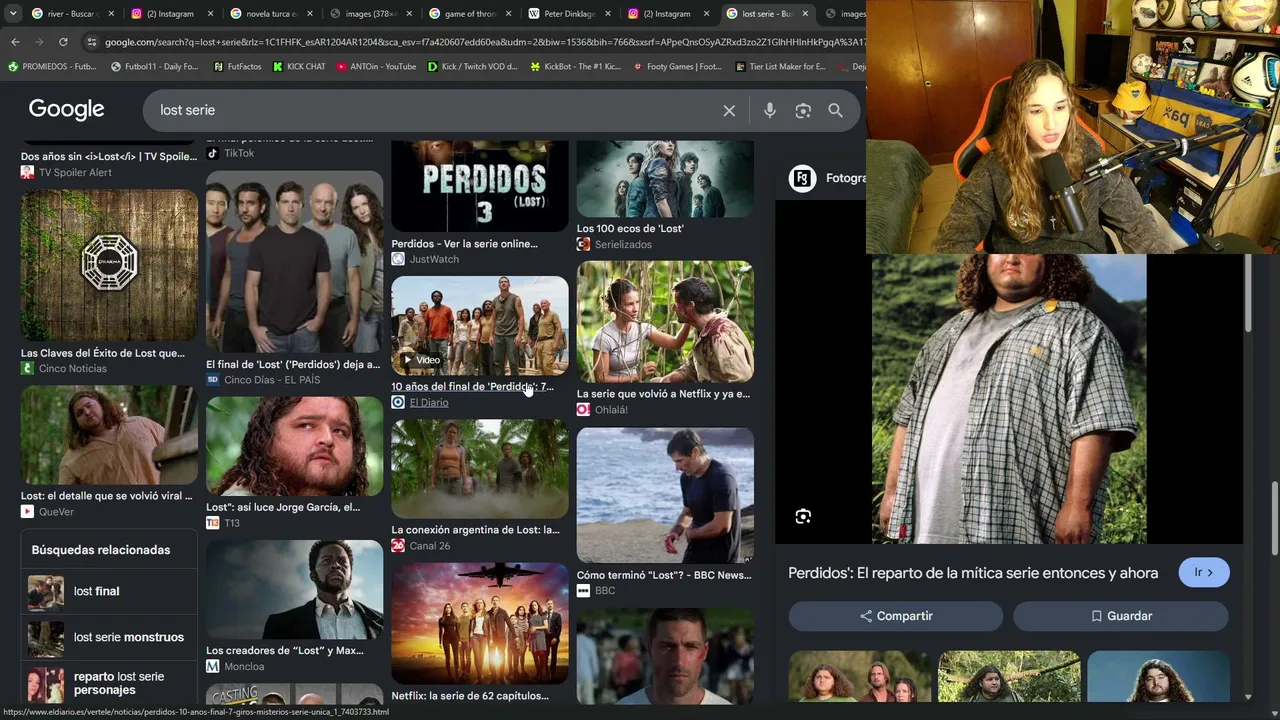Open the FutFactos bookmark
The width and height of the screenshot is (1280, 720).
pos(238,67)
